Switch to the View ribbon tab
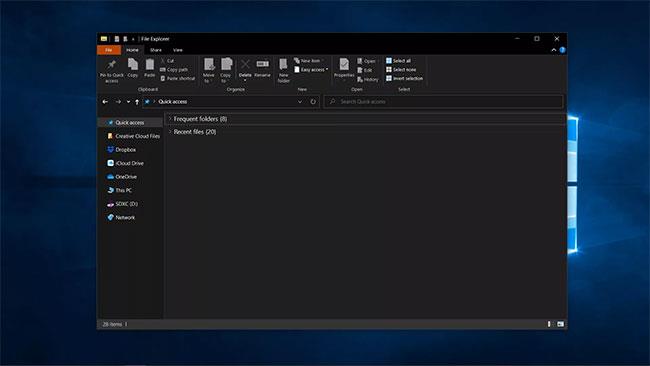The width and height of the screenshot is (650, 366). pyautogui.click(x=178, y=50)
